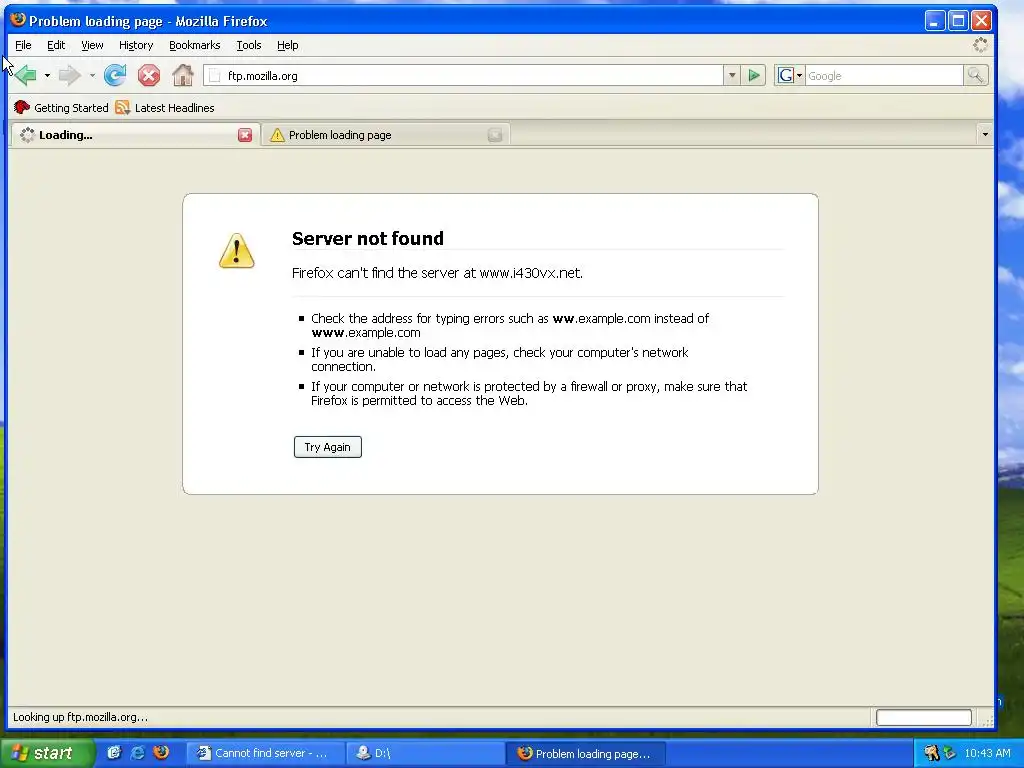Viewport: 1024px width, 768px height.
Task: Open the Google search engine selector
Action: pyautogui.click(x=790, y=76)
